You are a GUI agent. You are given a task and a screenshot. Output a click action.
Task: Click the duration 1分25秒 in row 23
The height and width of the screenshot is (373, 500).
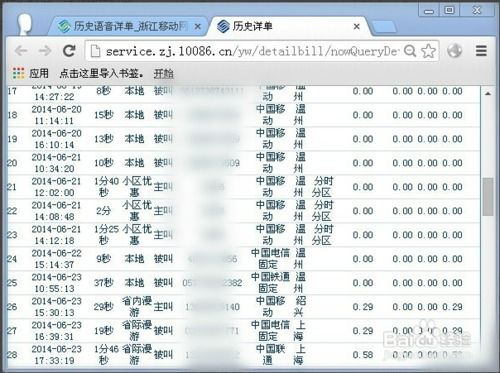click(x=106, y=235)
